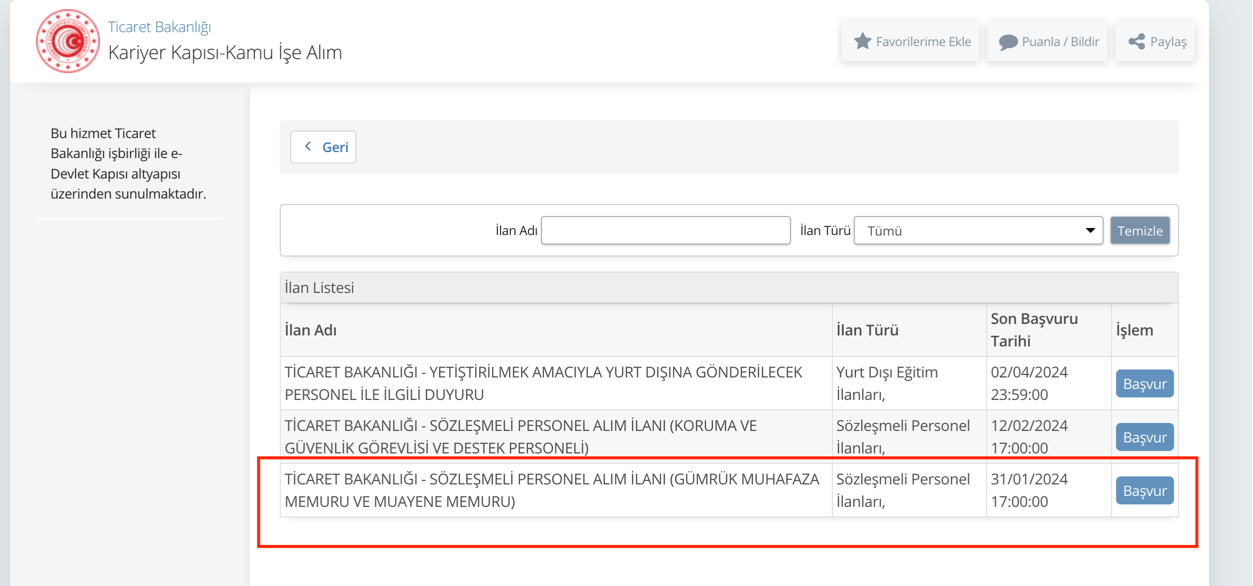The height and width of the screenshot is (586, 1253).
Task: Apply to the GÜMRÜK MUHAFAZA MEMURU announcement
Action: tap(1145, 491)
